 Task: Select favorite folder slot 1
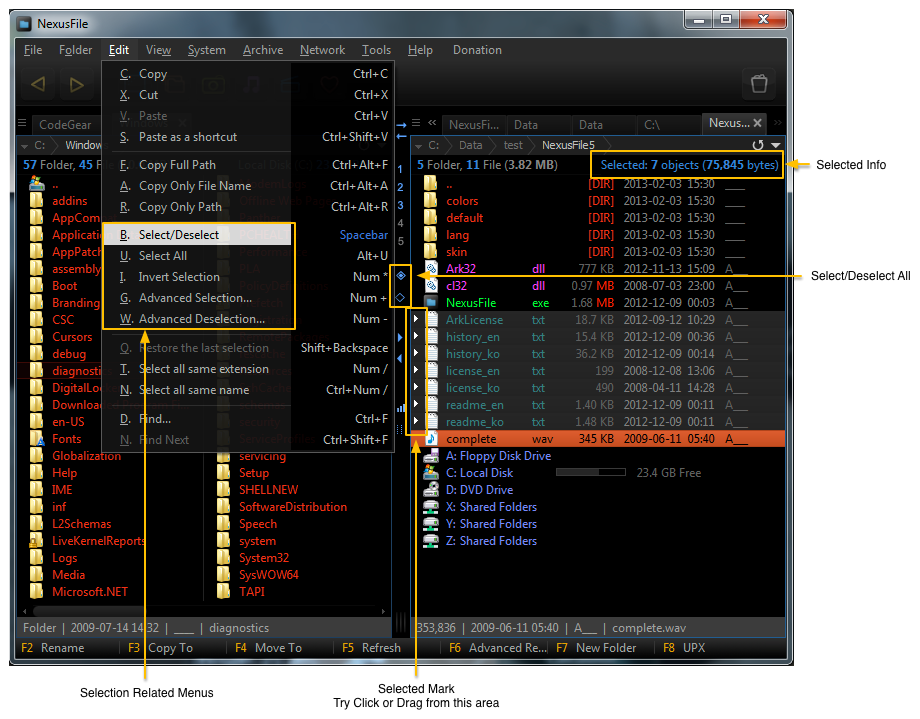point(400,170)
